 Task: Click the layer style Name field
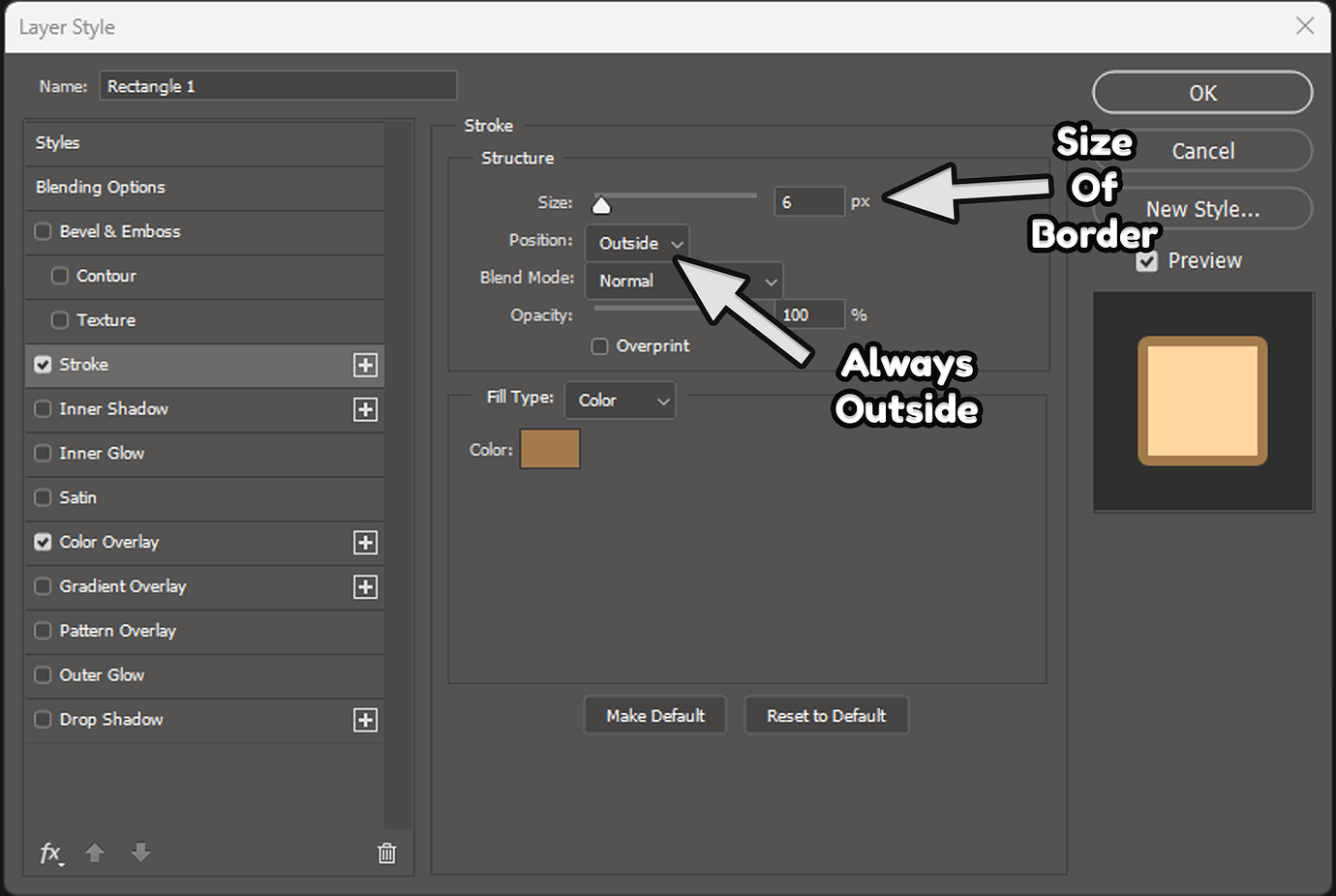pos(278,85)
